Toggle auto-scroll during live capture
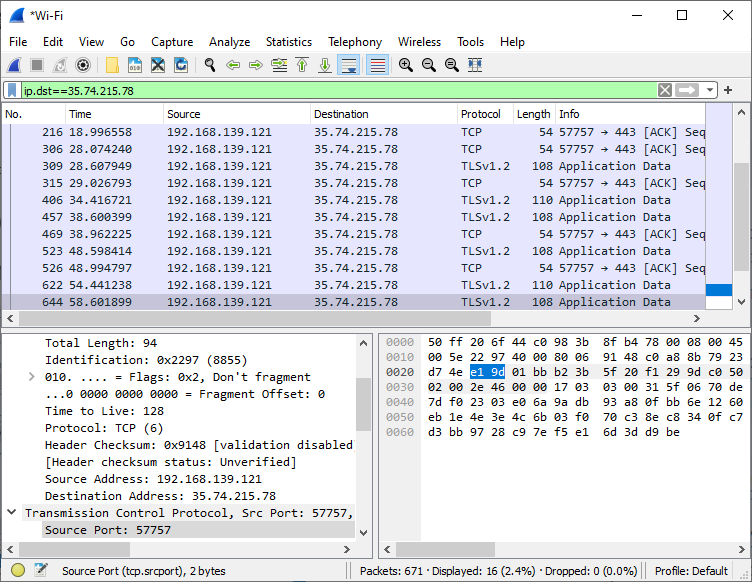This screenshot has width=752, height=582. coord(349,65)
